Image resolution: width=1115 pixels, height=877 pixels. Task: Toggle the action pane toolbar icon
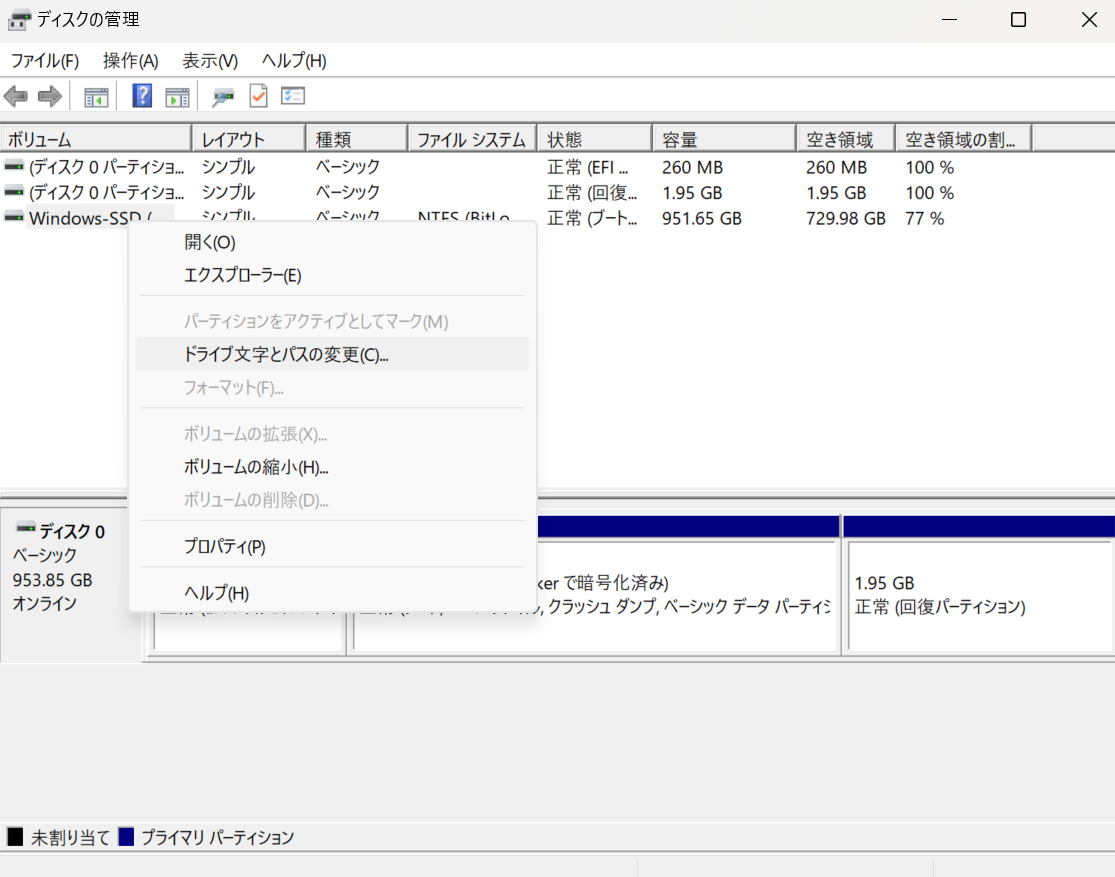click(177, 96)
